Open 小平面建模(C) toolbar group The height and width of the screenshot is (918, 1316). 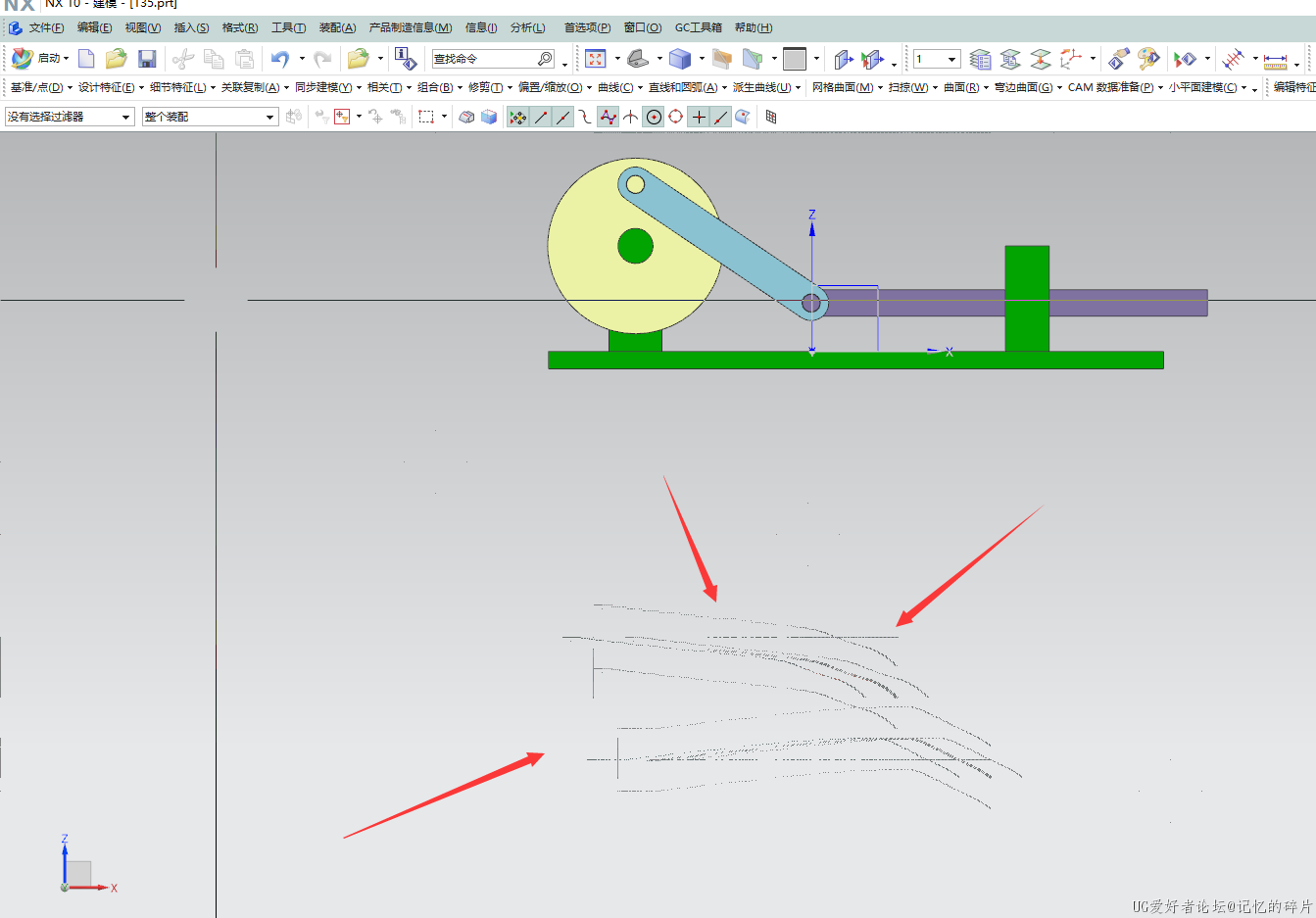1207,87
